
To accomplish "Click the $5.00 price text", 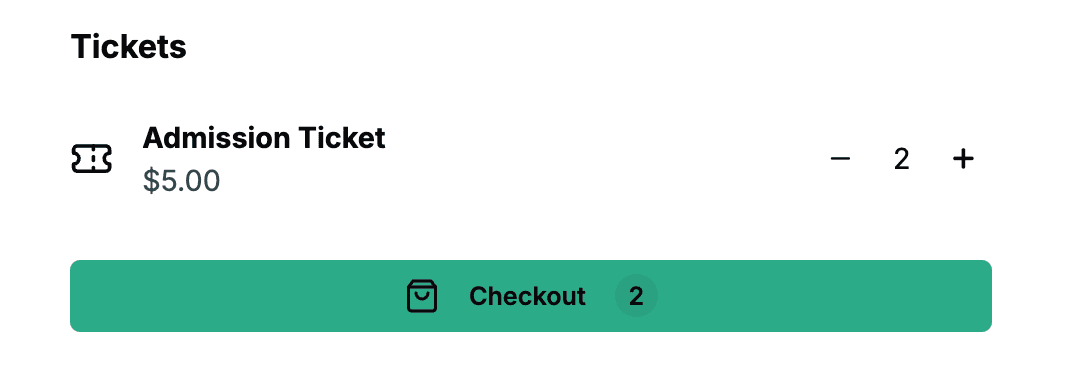I will 182,181.
